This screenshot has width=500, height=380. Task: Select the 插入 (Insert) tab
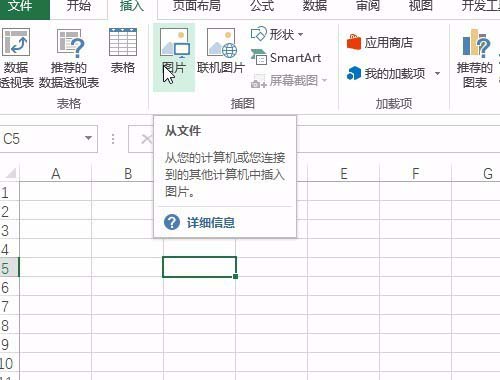132,7
